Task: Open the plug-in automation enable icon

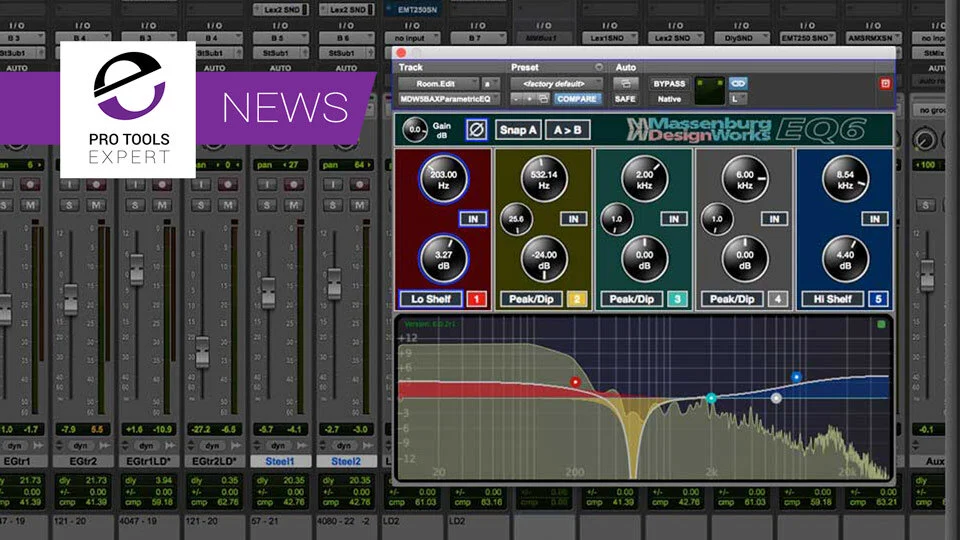Action: point(625,83)
